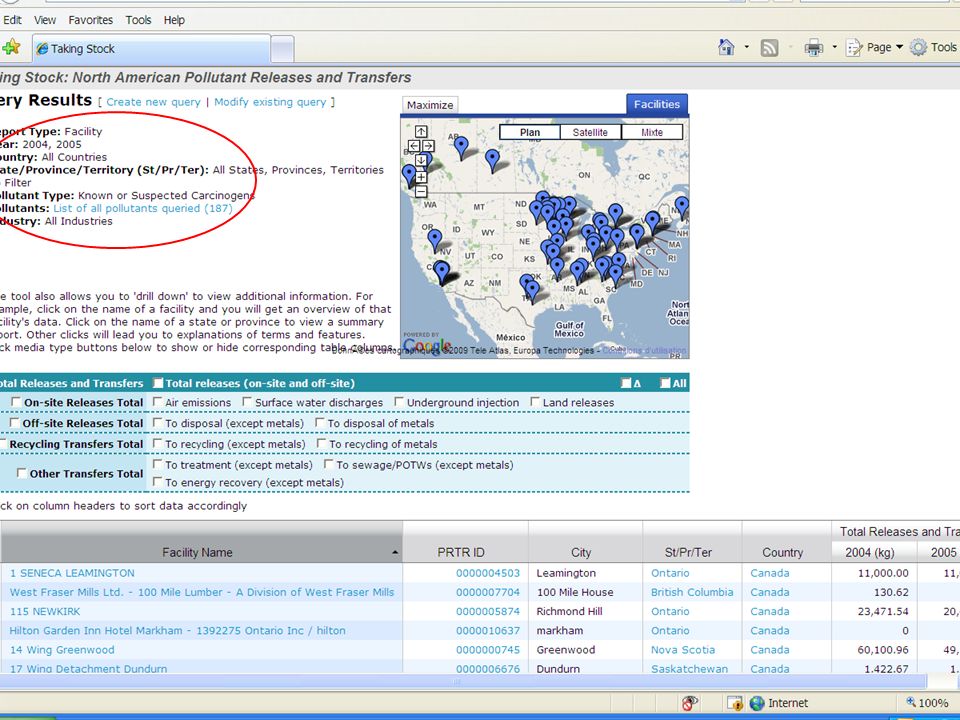960x720 pixels.
Task: Open the Page dropdown menu
Action: (876, 47)
